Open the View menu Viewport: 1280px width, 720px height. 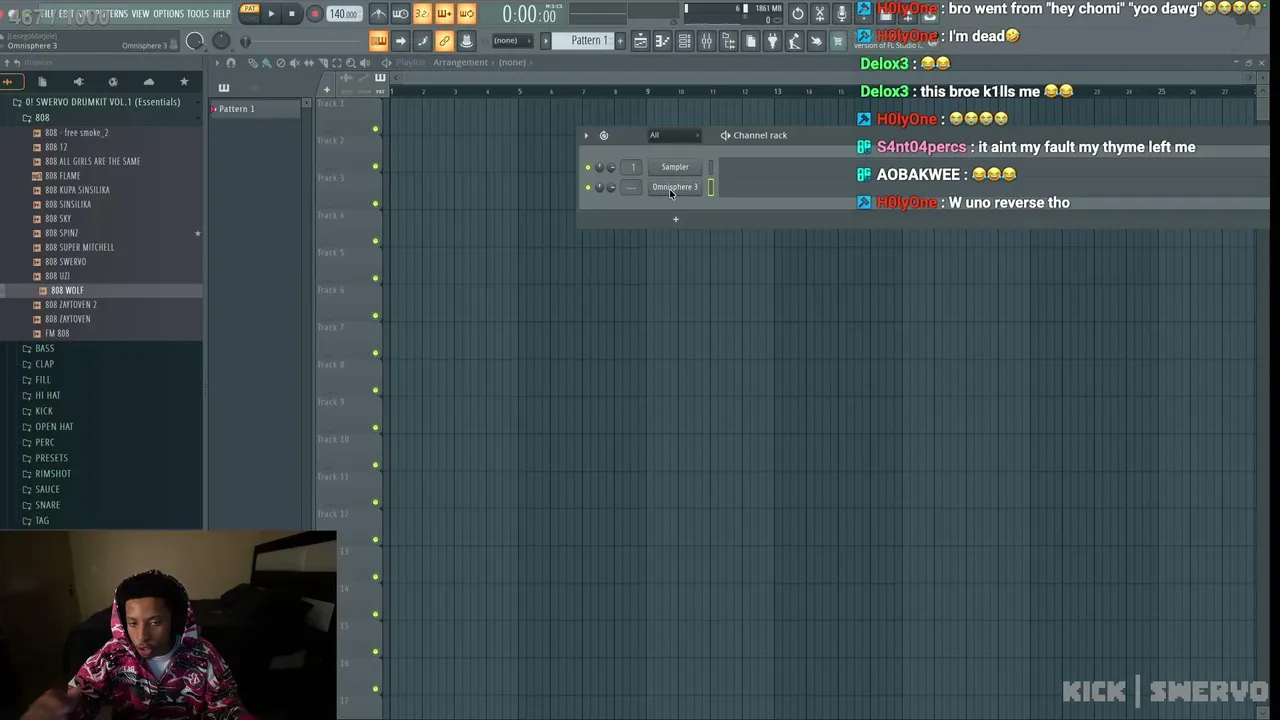(x=140, y=14)
